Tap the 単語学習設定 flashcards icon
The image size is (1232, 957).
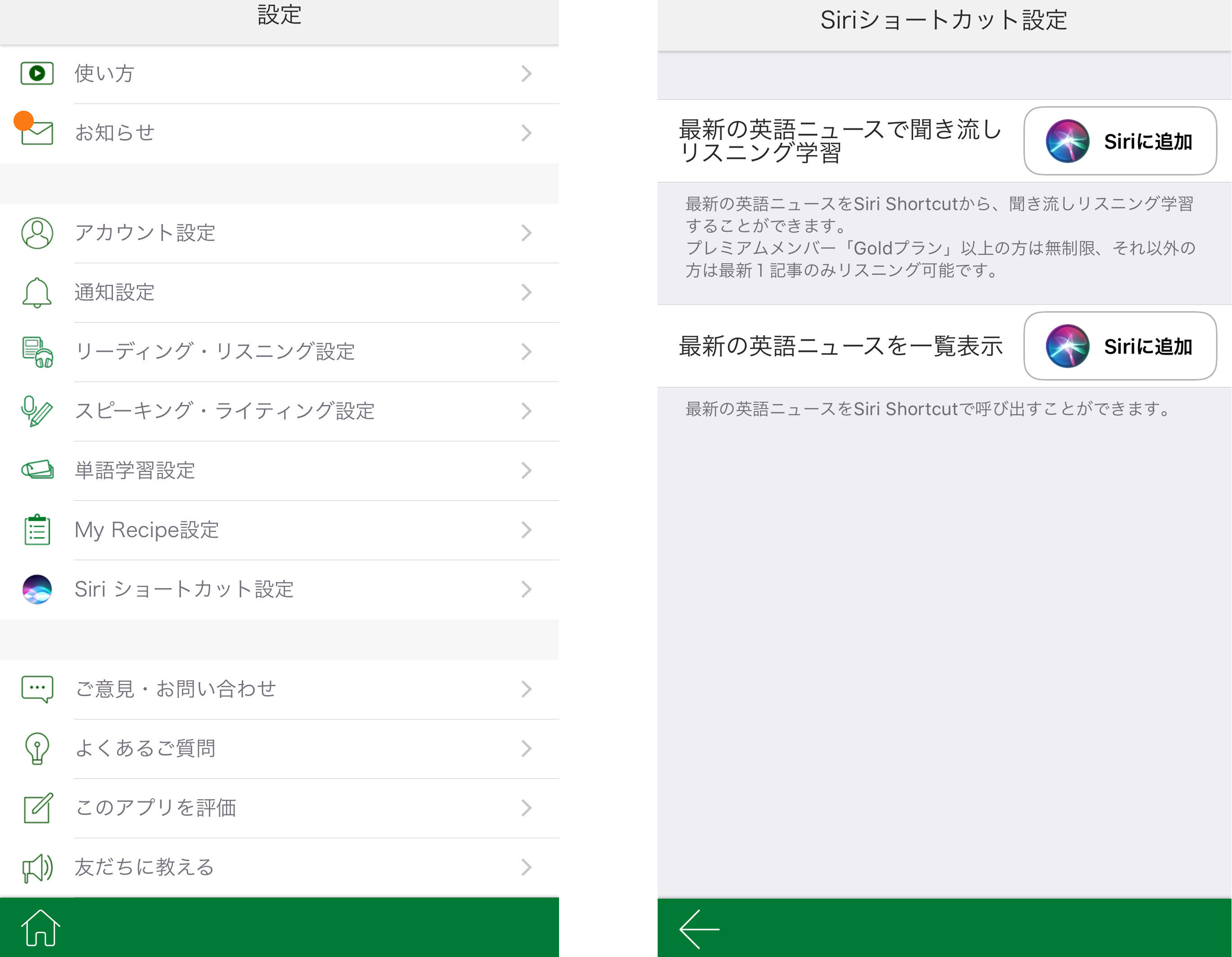[x=37, y=470]
